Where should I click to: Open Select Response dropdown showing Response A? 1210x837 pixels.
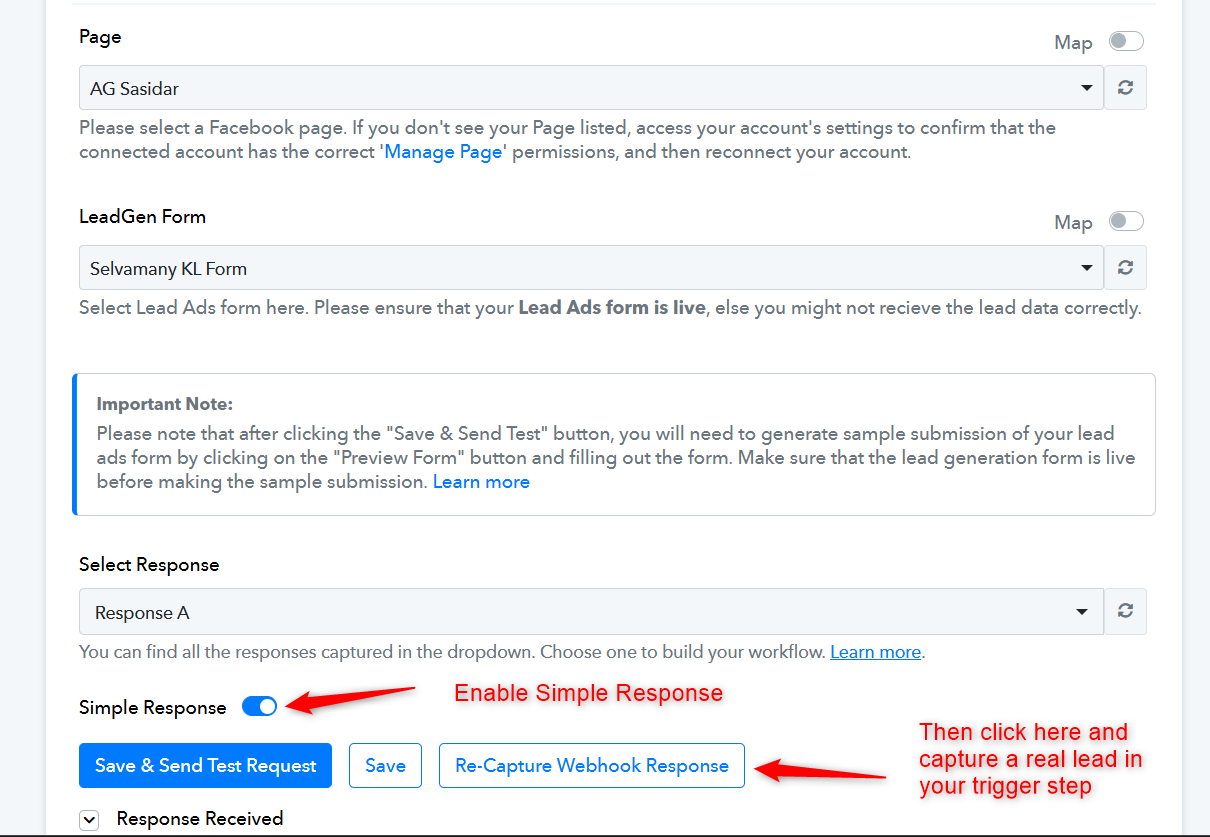pyautogui.click(x=591, y=611)
